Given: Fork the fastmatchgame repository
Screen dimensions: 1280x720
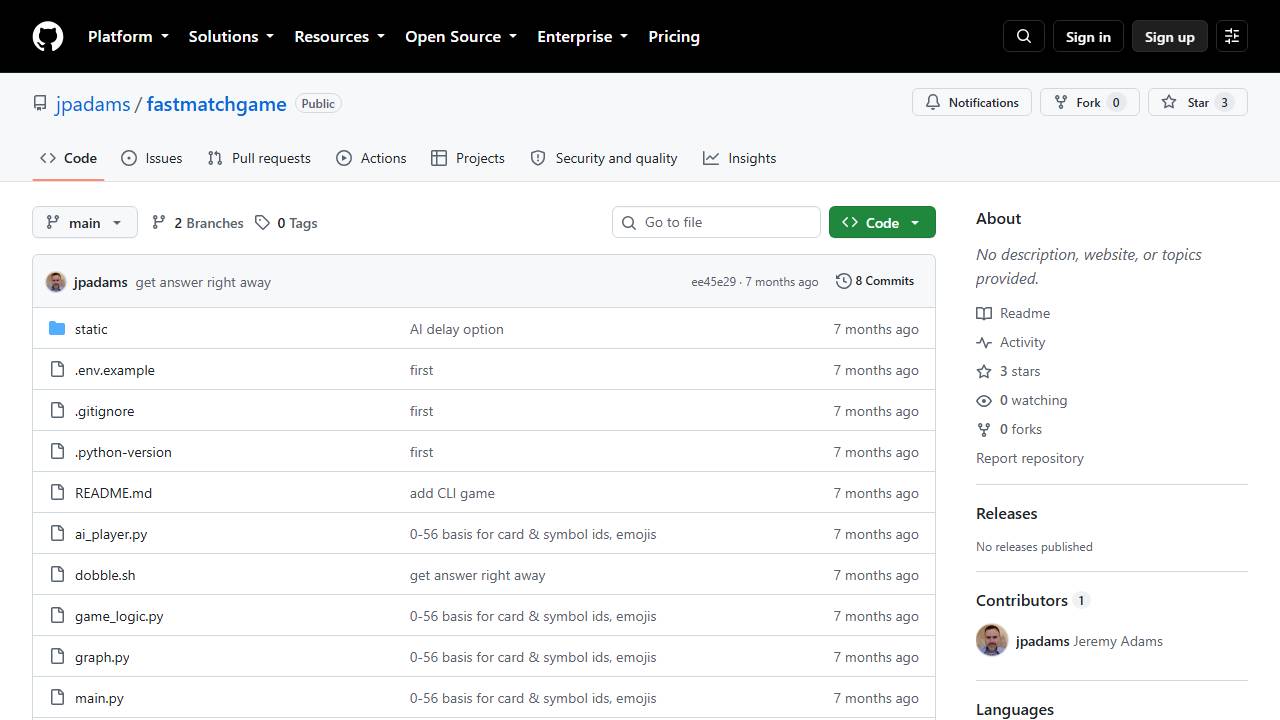Looking at the screenshot, I should pos(1090,102).
